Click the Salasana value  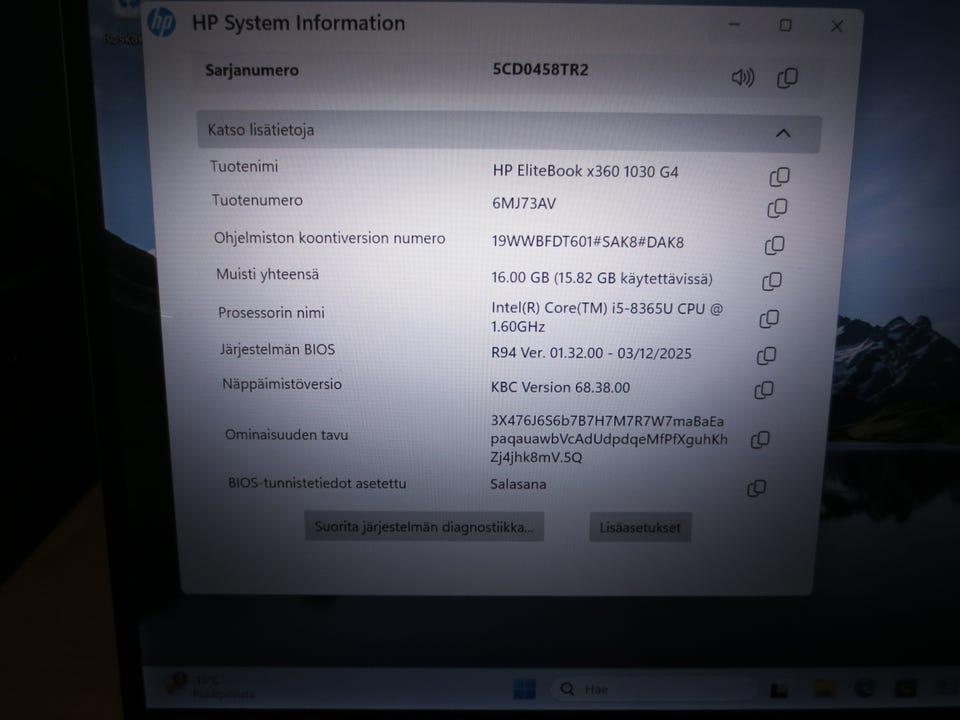[518, 484]
